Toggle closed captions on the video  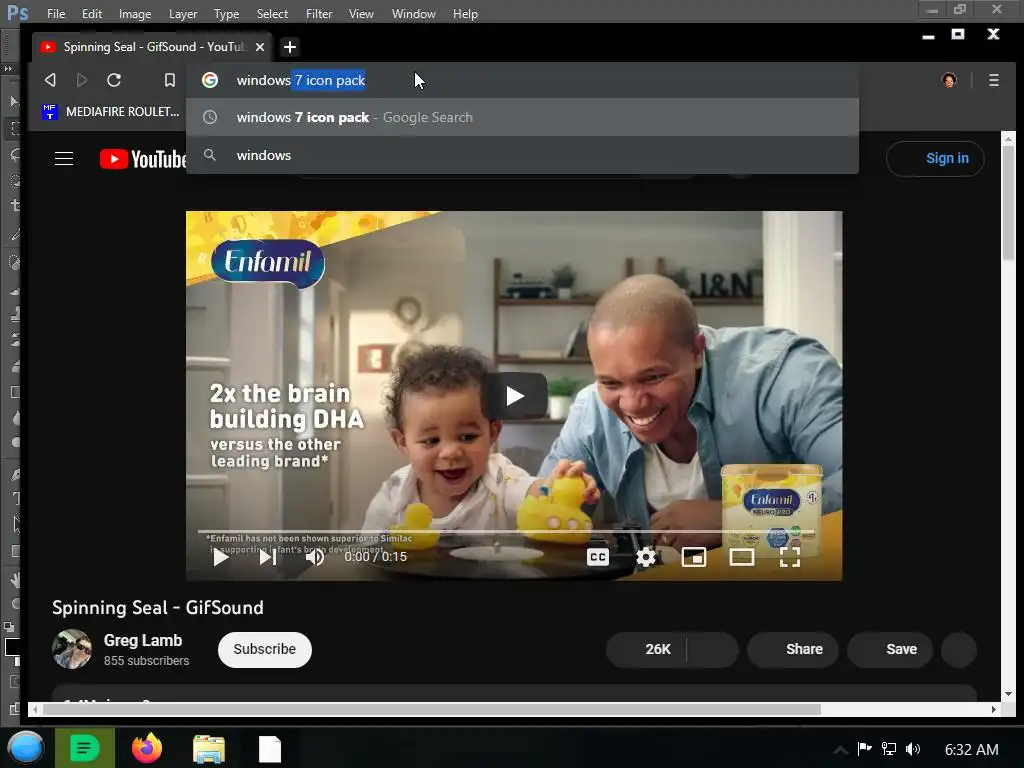(598, 557)
